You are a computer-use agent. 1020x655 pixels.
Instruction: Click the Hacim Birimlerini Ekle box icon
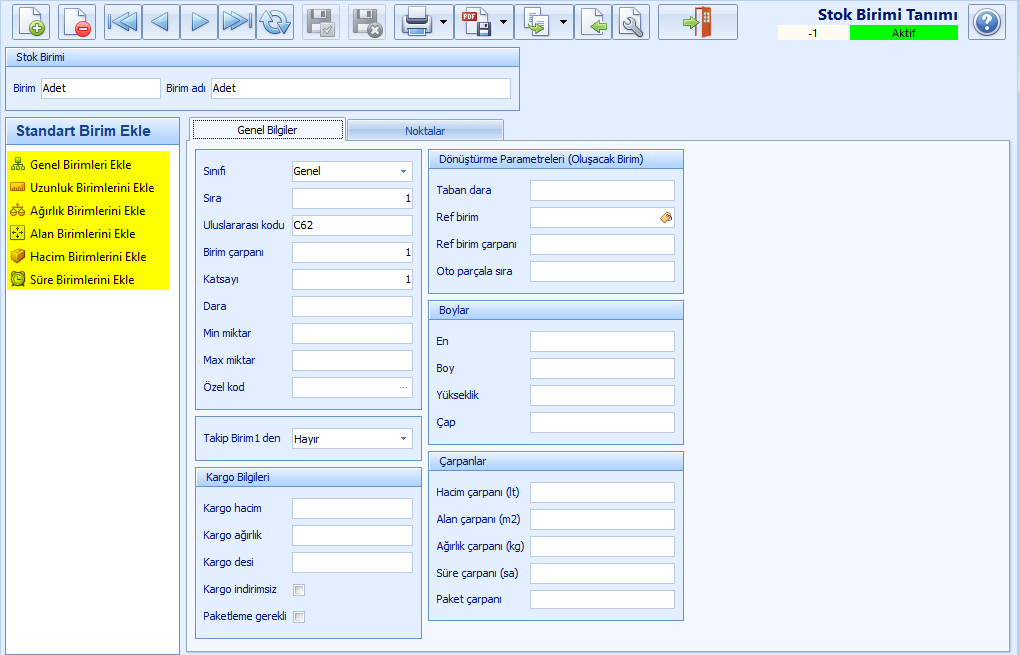[18, 256]
